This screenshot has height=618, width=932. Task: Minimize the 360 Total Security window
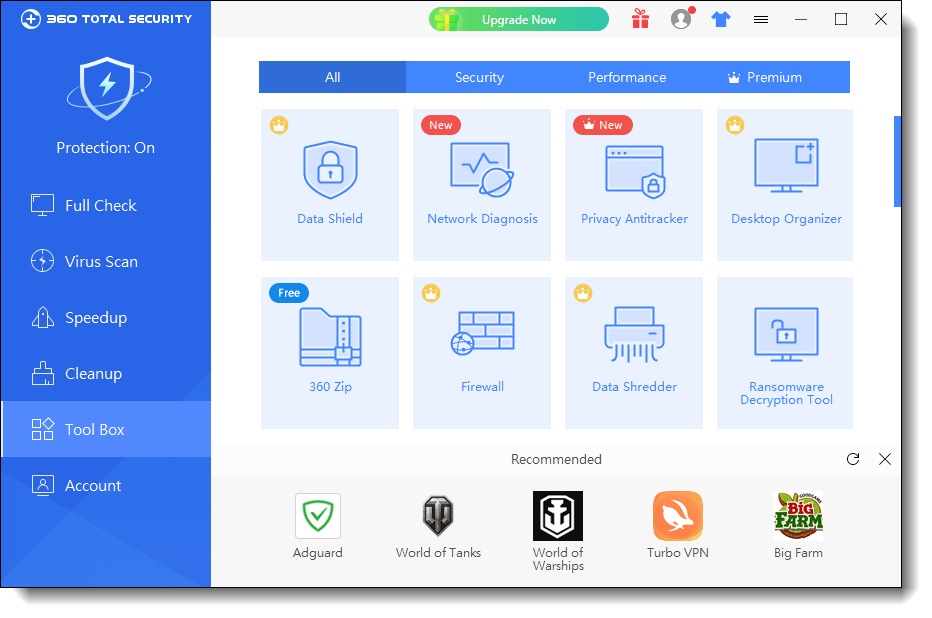[801, 20]
